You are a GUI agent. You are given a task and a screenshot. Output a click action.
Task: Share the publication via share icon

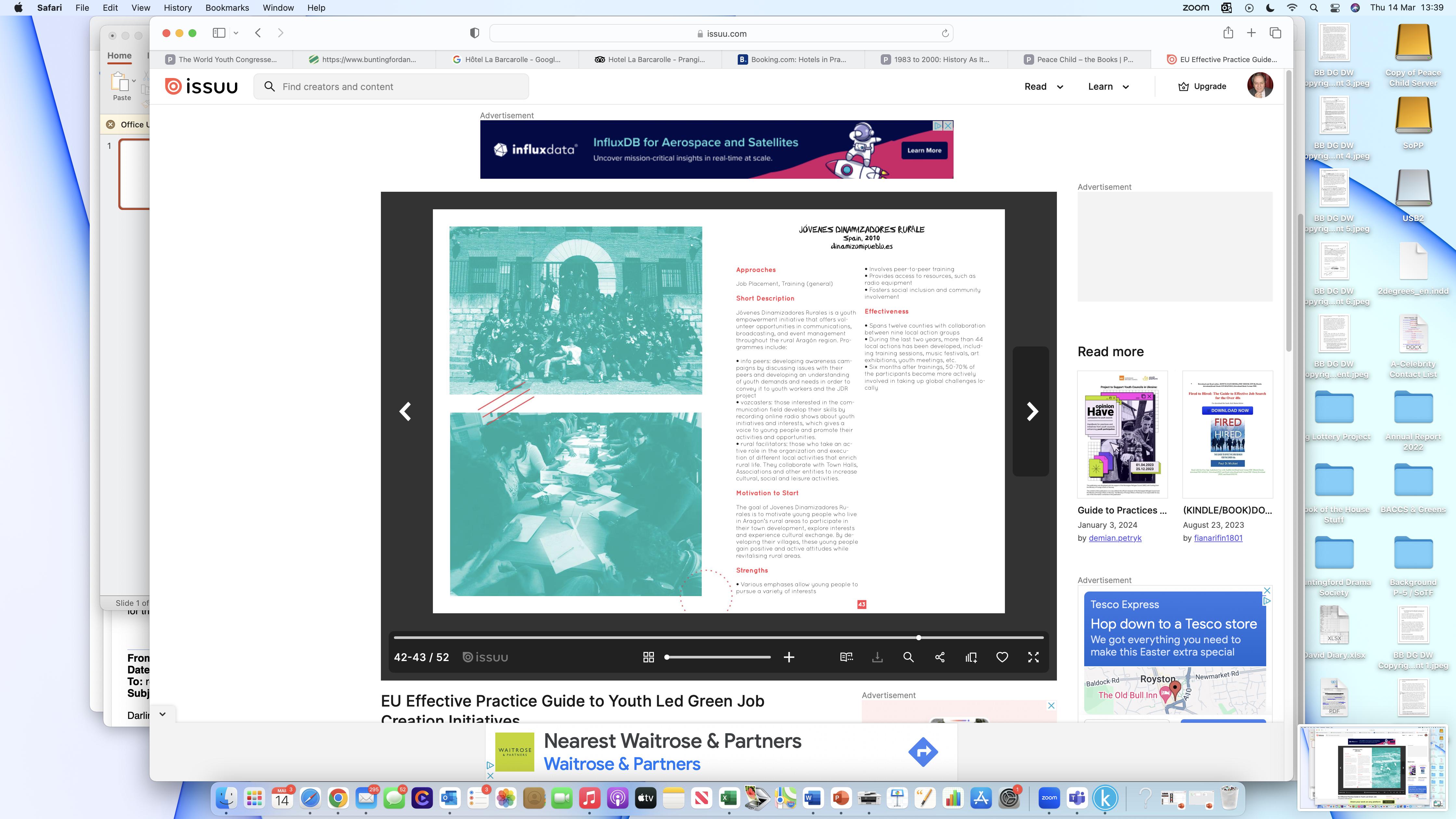[939, 657]
